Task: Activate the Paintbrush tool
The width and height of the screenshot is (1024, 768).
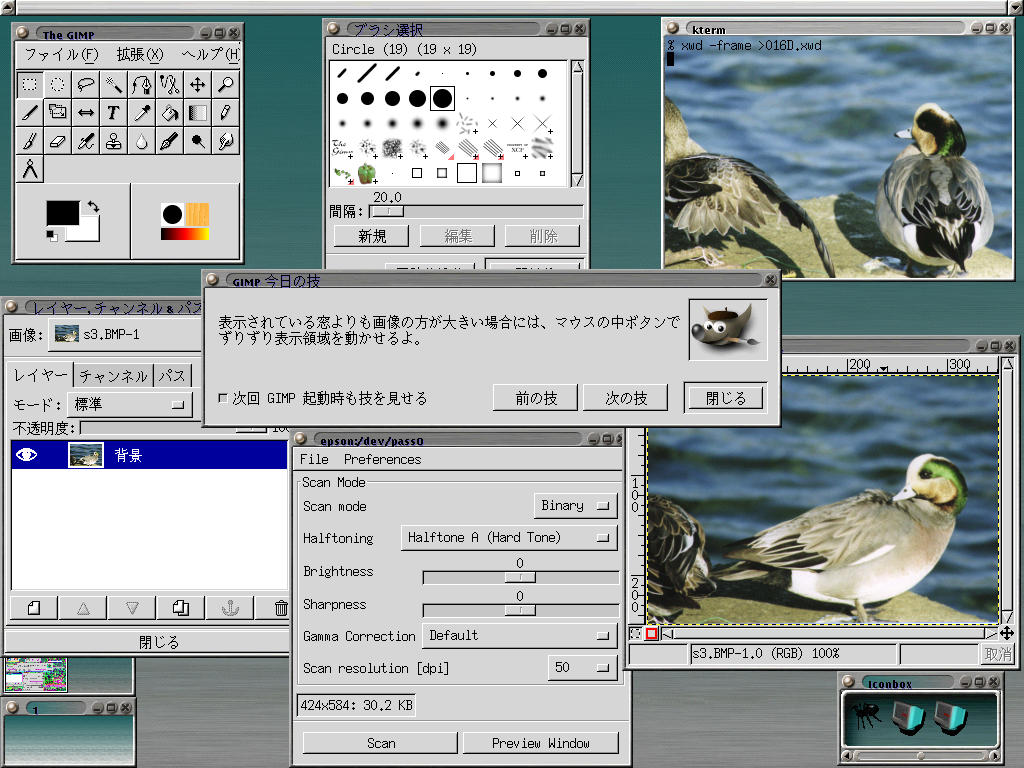Action: [x=29, y=140]
